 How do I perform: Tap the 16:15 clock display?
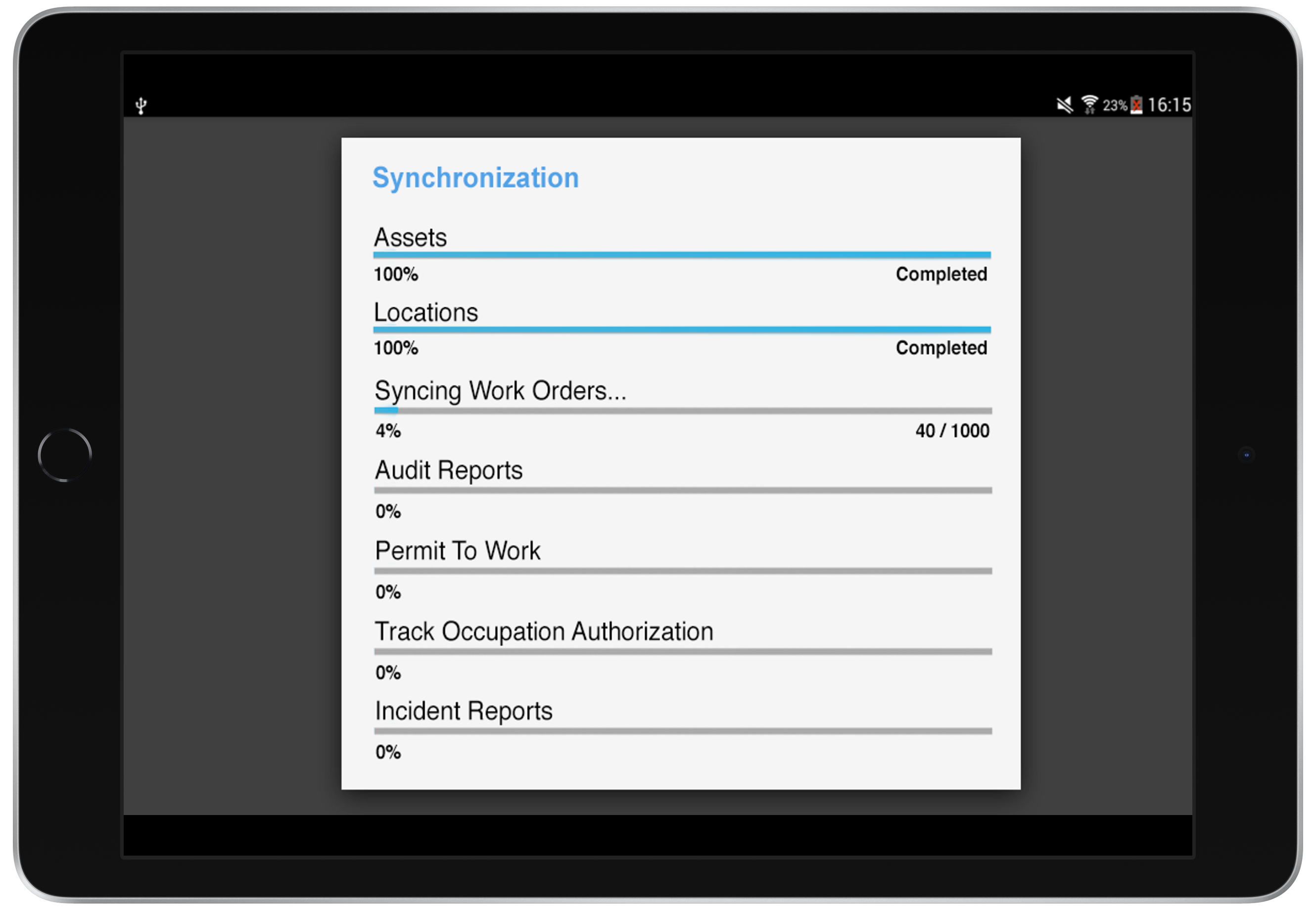(x=1169, y=105)
